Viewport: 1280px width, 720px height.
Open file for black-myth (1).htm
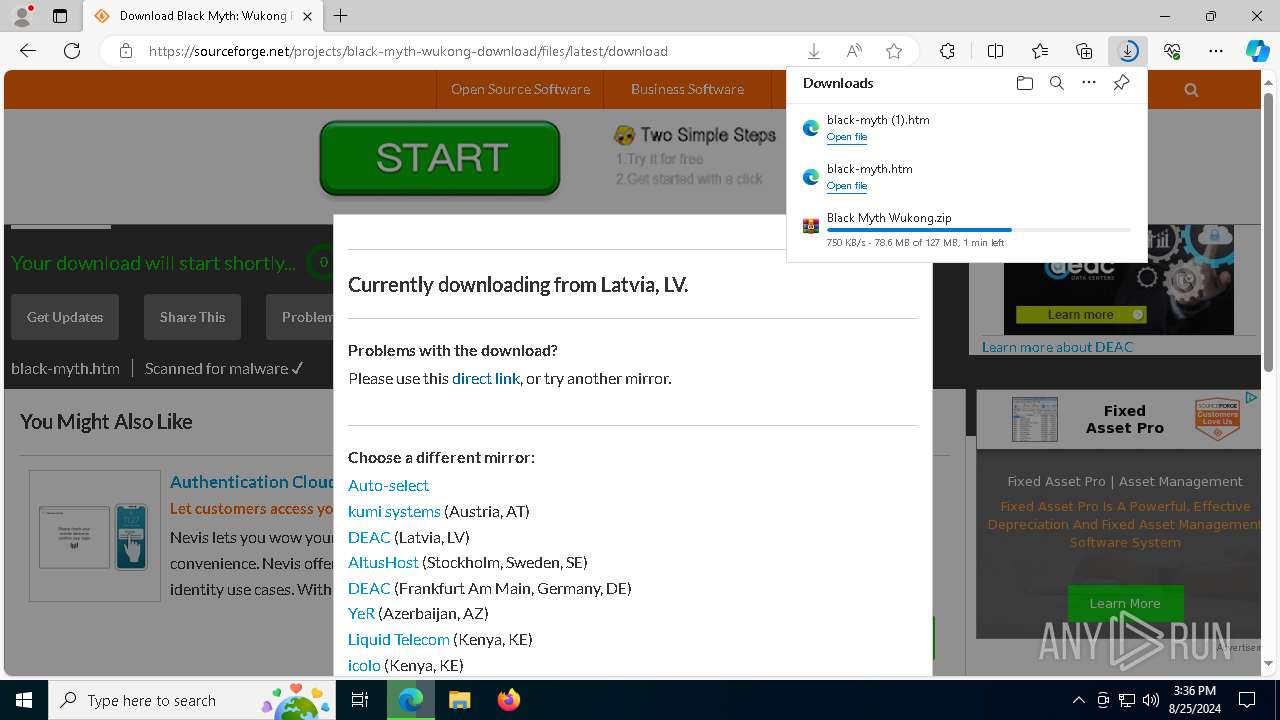point(847,137)
